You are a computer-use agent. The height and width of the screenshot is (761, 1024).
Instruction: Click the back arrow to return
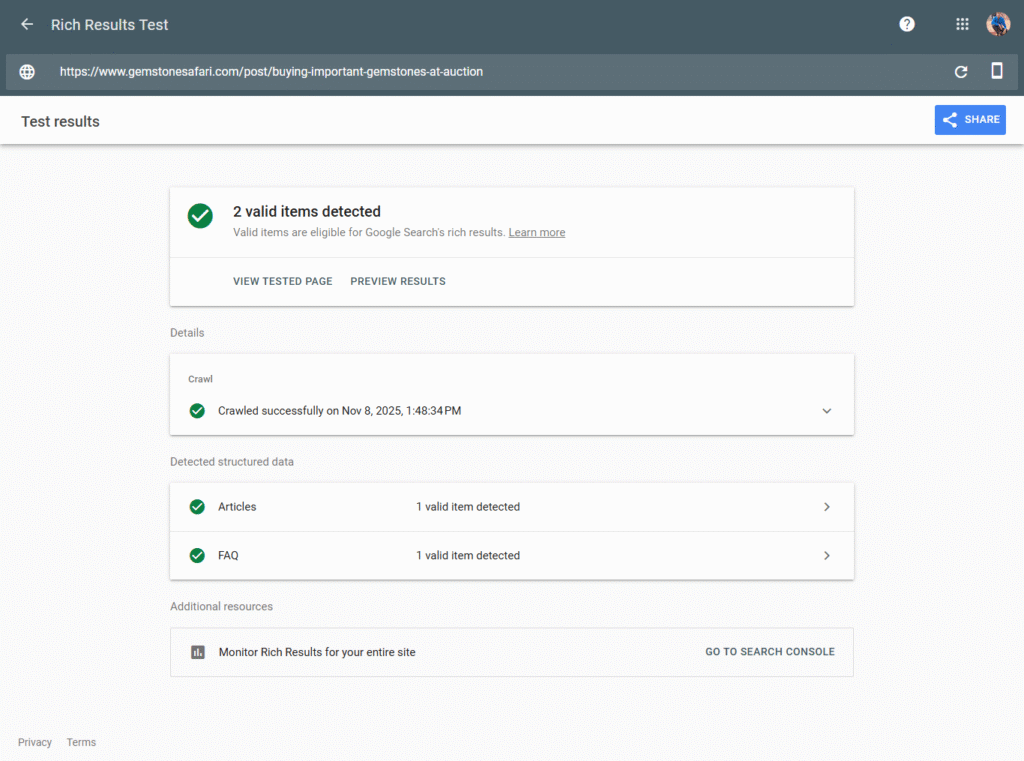coord(26,24)
